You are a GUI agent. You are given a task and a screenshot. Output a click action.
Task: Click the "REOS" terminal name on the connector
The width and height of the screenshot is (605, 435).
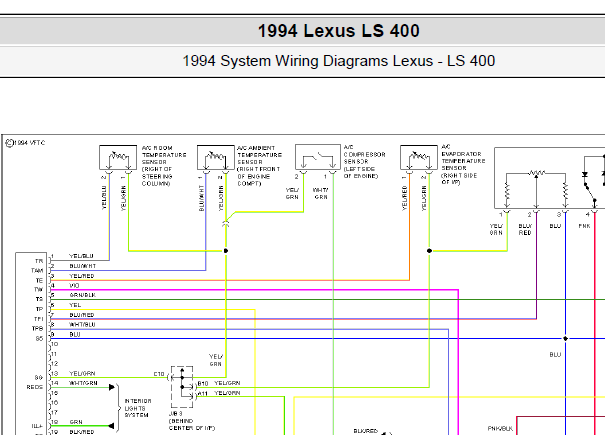pyautogui.click(x=35, y=387)
